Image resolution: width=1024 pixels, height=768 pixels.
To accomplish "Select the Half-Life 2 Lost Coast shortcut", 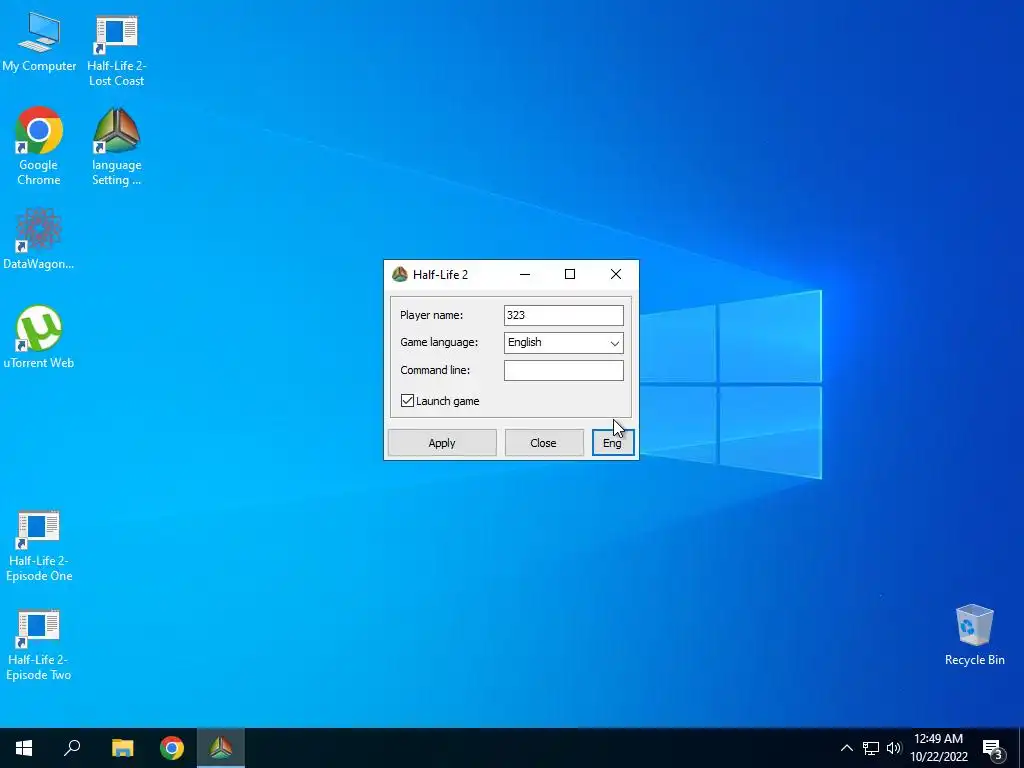I will point(116,51).
